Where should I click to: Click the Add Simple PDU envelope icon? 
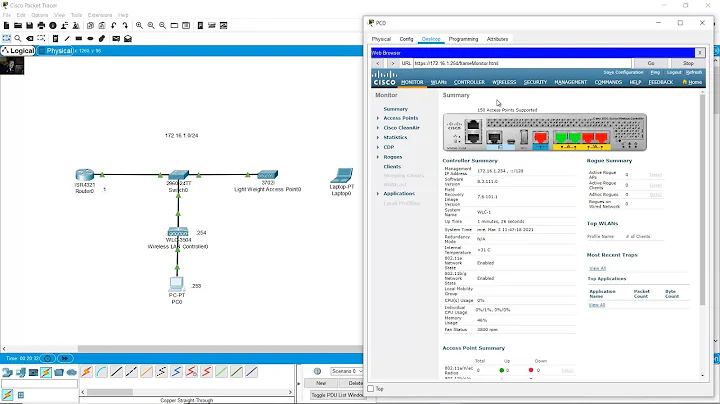pyautogui.click(x=116, y=39)
